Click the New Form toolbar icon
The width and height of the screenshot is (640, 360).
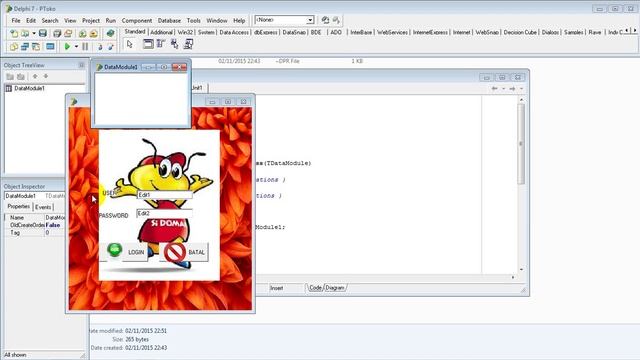click(50, 47)
